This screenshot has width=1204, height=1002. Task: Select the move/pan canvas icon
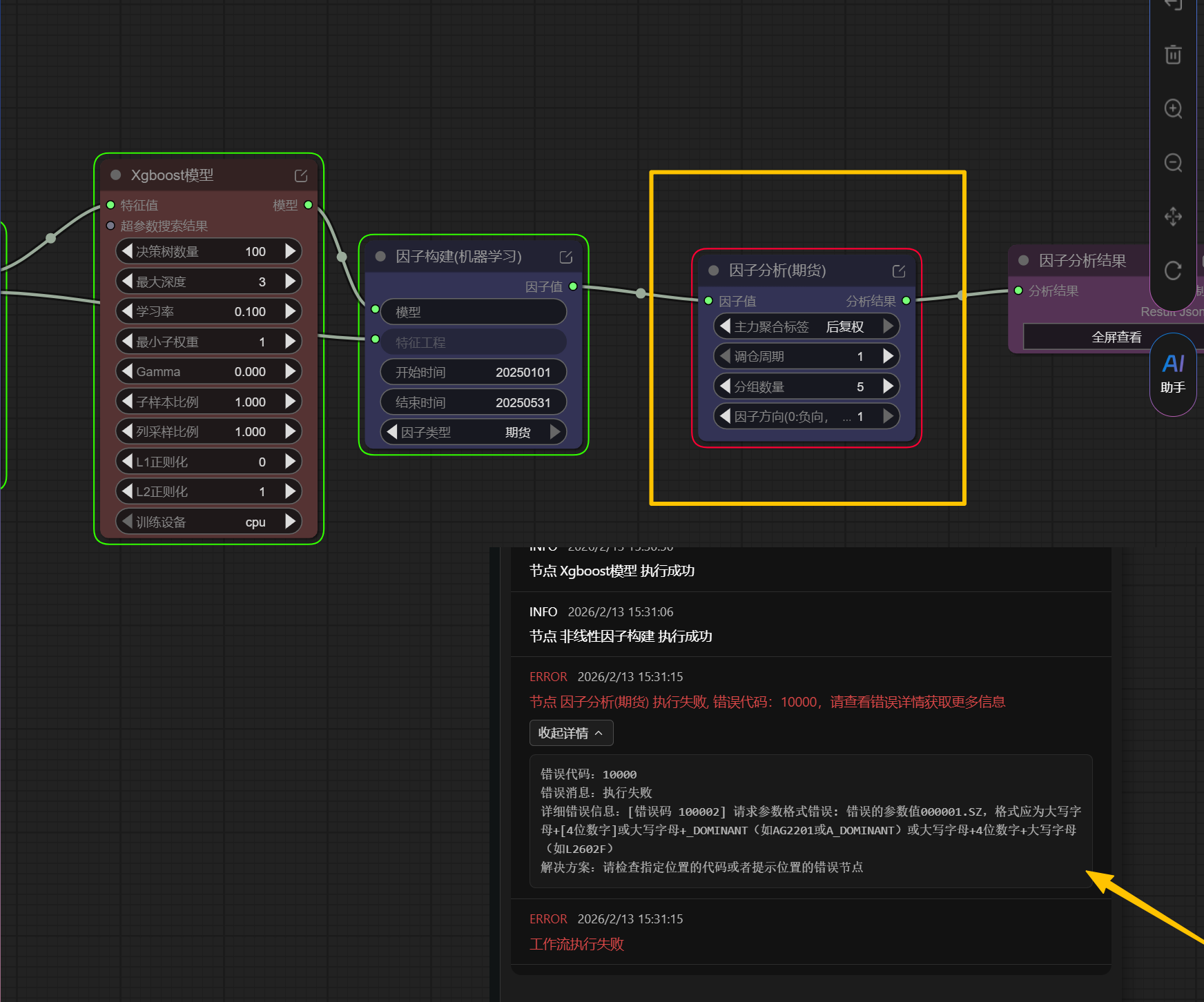pyautogui.click(x=1173, y=217)
